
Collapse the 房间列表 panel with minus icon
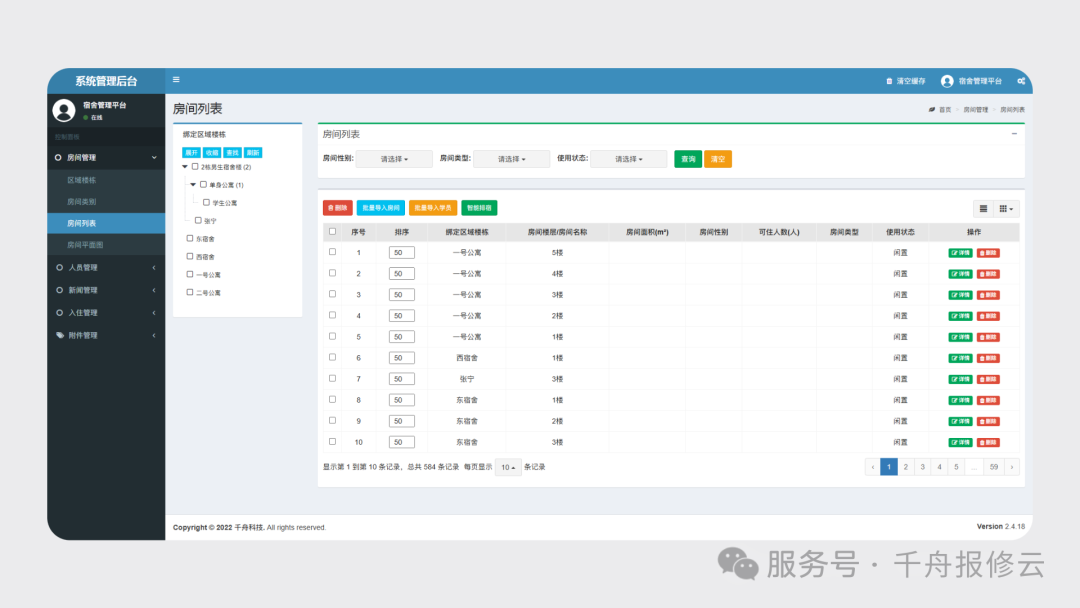[x=1014, y=133]
